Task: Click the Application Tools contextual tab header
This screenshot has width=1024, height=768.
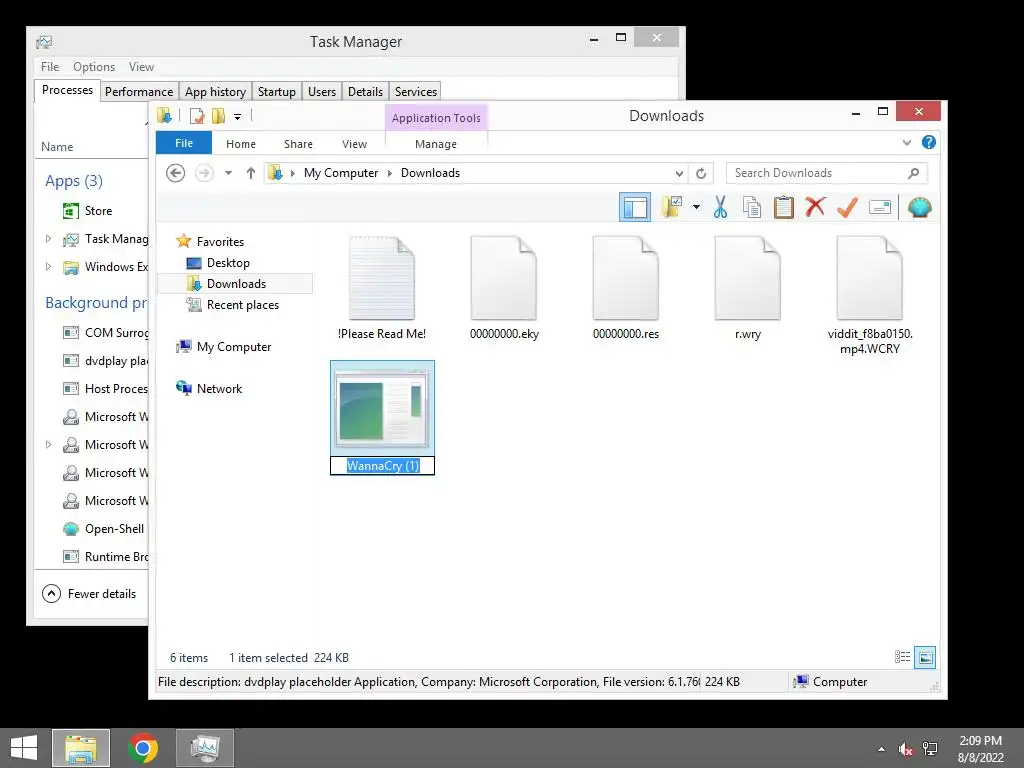Action: point(436,118)
